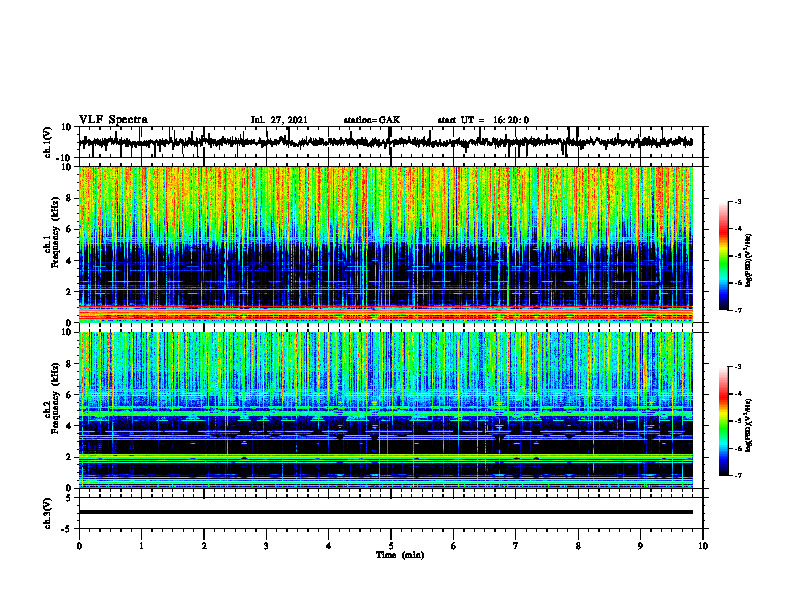Click the "4" kHz tick of ch.1 spectrogram
This screenshot has width=792, height=612.
click(69, 261)
